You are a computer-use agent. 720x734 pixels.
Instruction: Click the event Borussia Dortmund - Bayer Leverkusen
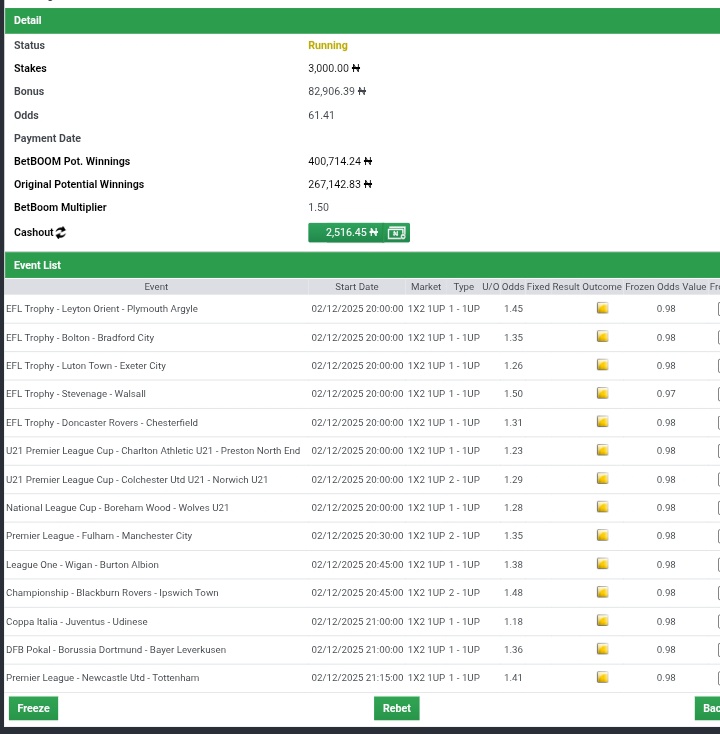tap(116, 650)
